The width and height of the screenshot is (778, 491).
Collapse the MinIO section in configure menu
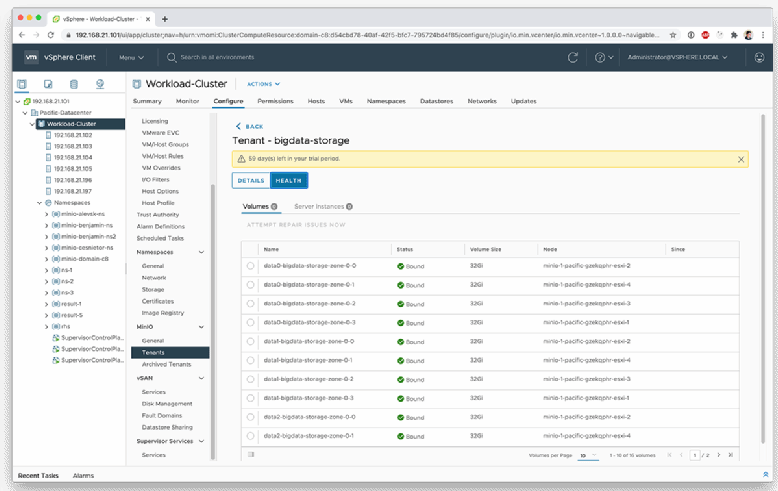point(201,327)
